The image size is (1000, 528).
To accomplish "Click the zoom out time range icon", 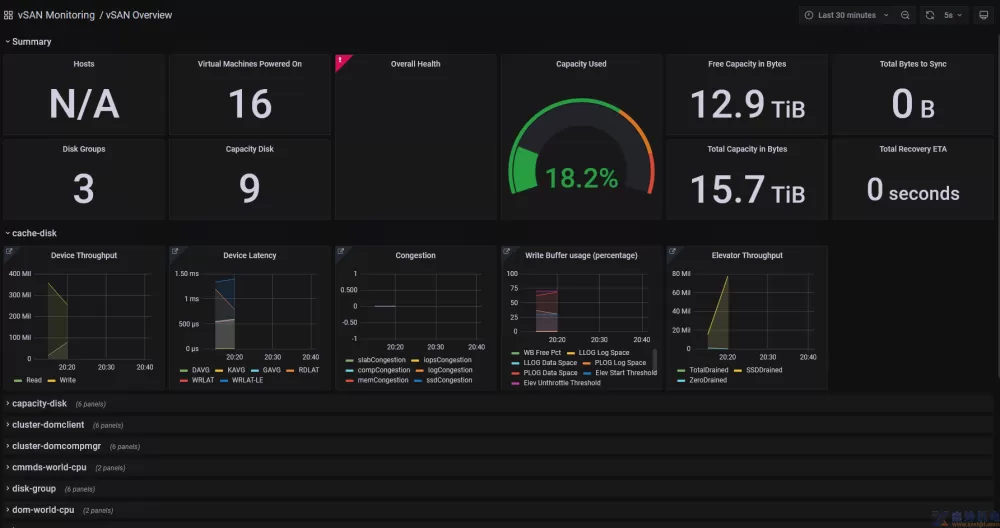I will point(905,15).
